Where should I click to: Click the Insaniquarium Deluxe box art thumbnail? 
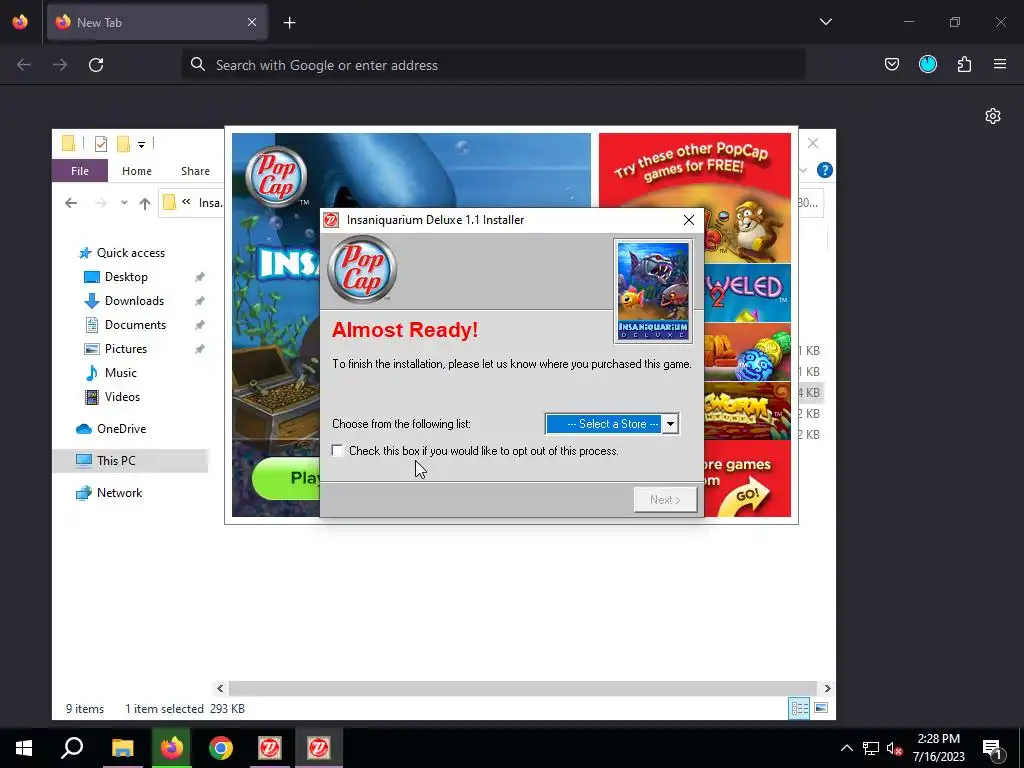(x=653, y=291)
